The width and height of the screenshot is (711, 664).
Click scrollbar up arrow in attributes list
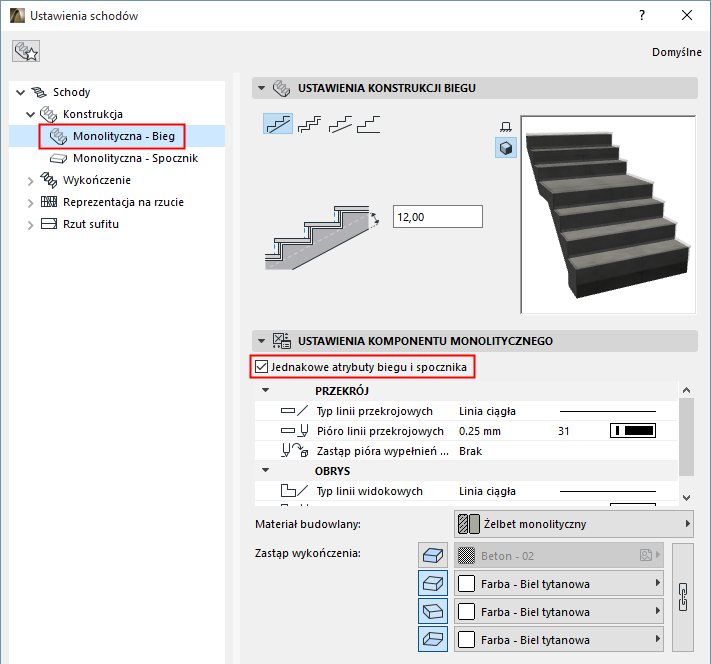687,390
